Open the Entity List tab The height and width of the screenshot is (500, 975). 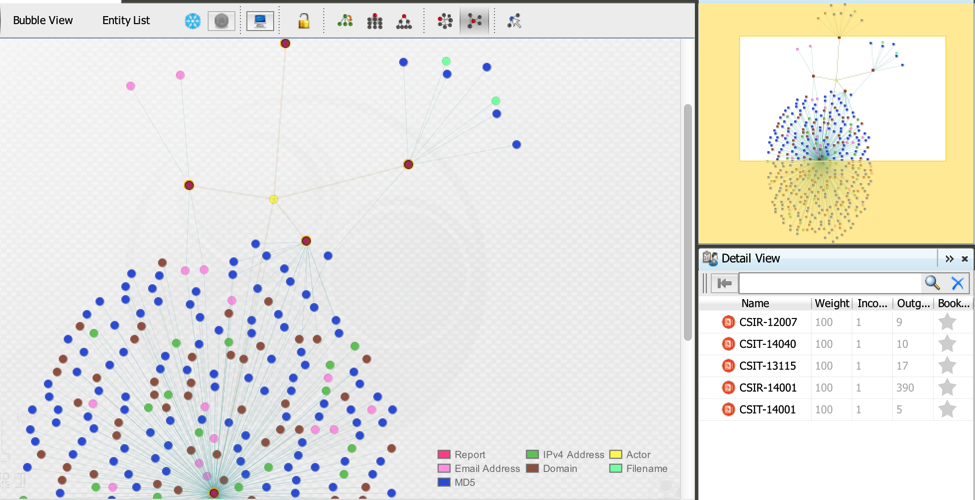coord(126,21)
